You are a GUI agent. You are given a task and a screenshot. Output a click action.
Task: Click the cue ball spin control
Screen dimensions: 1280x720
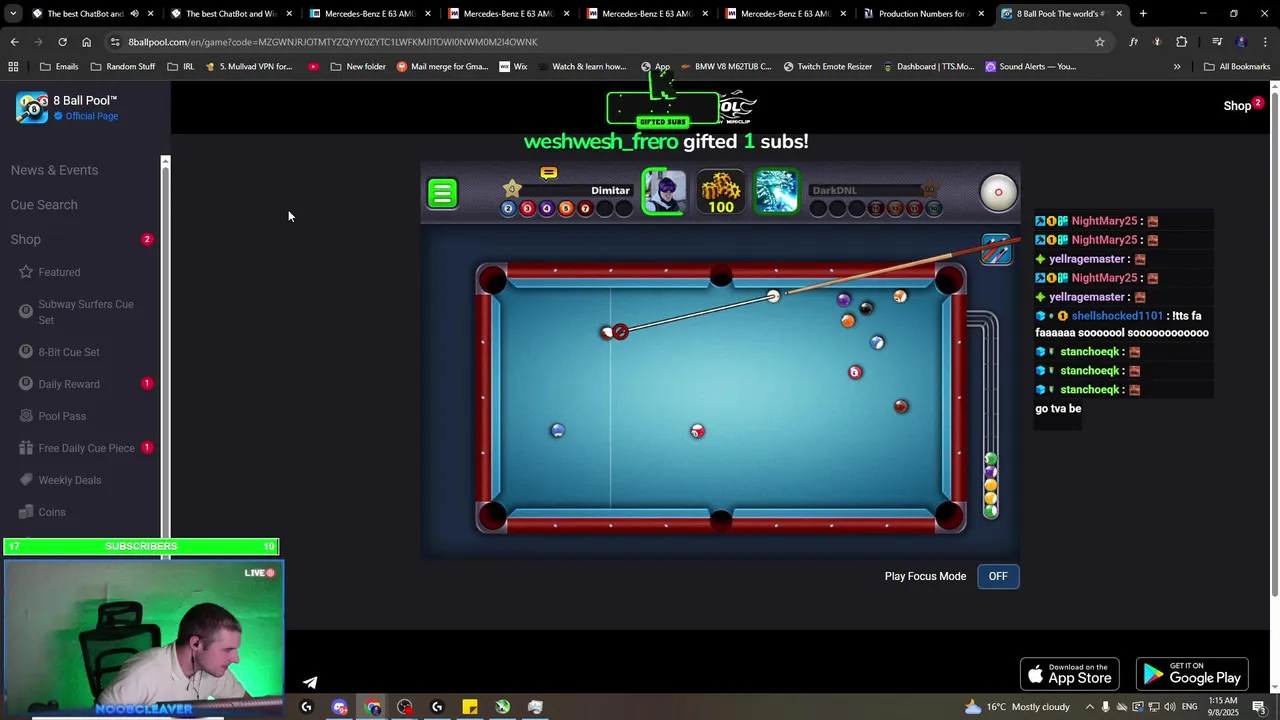998,192
